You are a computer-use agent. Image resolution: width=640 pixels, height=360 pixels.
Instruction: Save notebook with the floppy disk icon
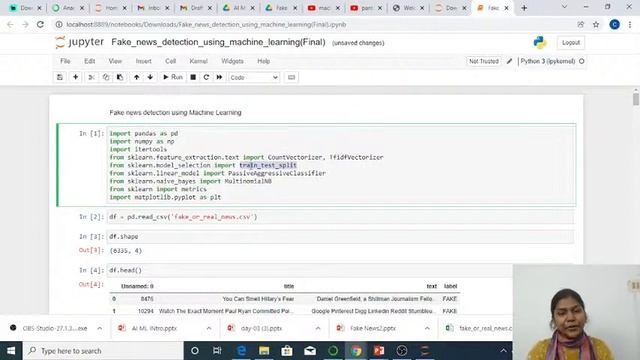[x=60, y=77]
